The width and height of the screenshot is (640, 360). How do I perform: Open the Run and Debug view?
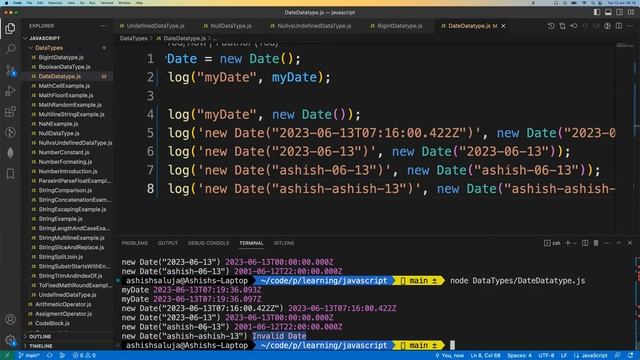tap(10, 91)
